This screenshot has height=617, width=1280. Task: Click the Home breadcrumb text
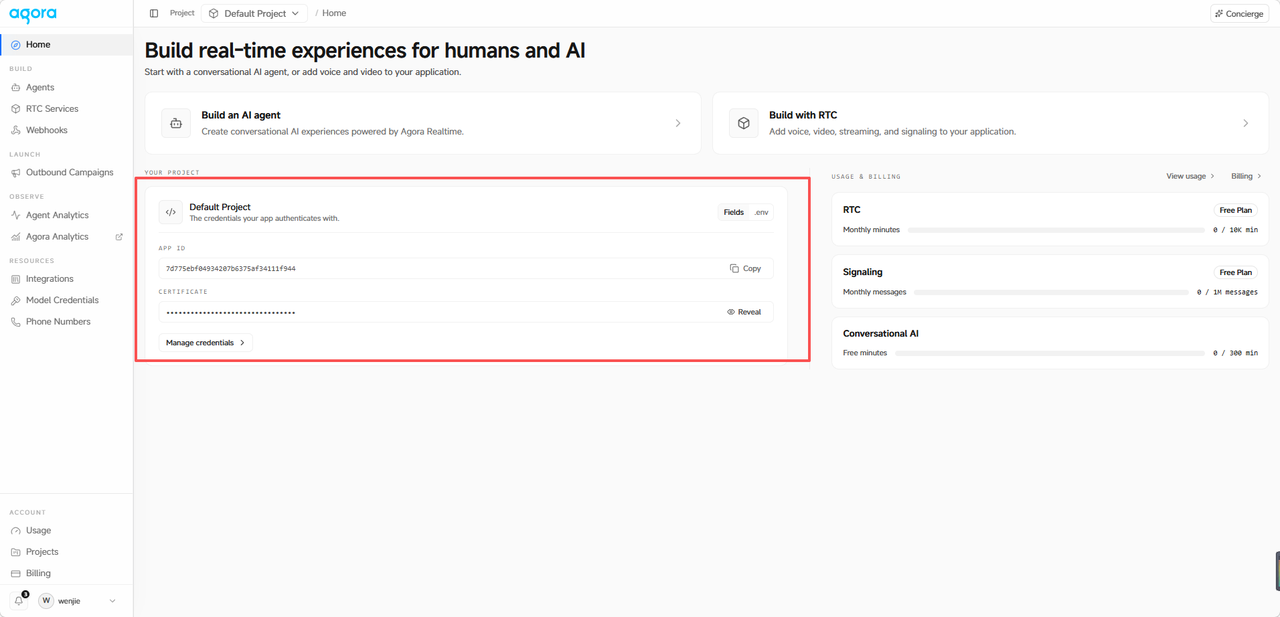coord(334,13)
